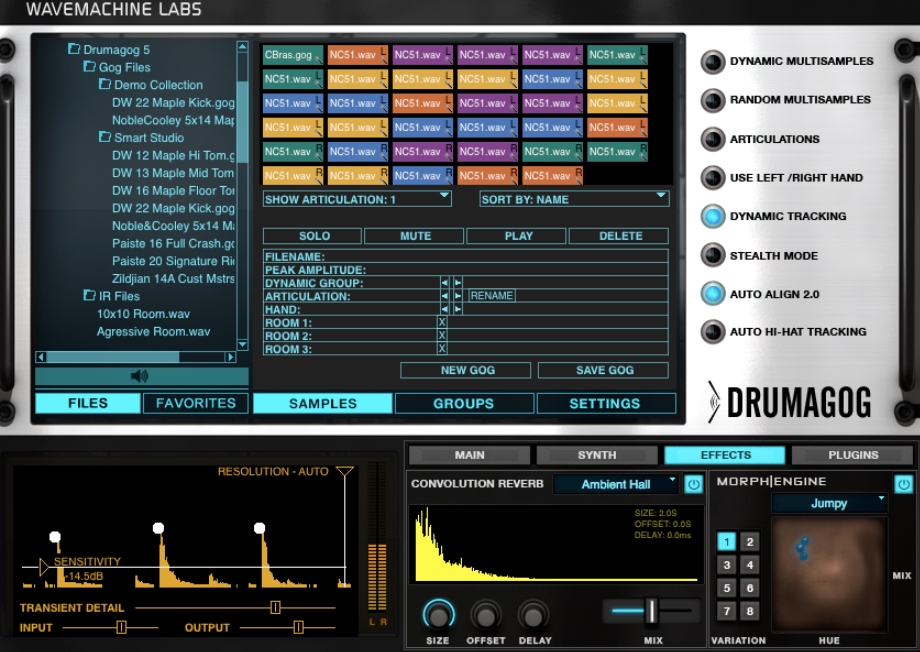Open the Ambient Hall reverb preset dropdown
Screen dimensions: 920x652
[x=616, y=484]
